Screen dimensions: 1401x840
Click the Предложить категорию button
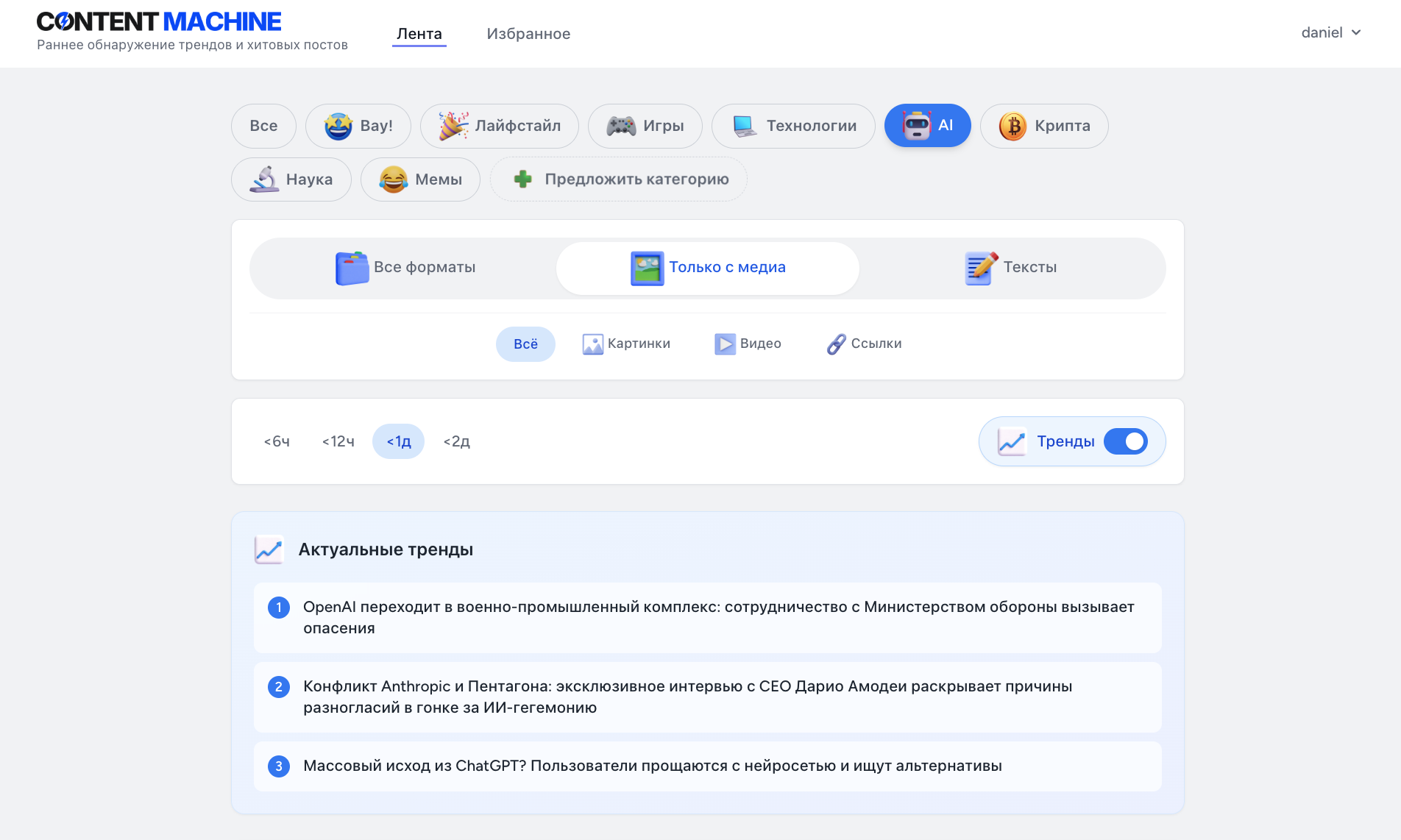[x=618, y=179]
